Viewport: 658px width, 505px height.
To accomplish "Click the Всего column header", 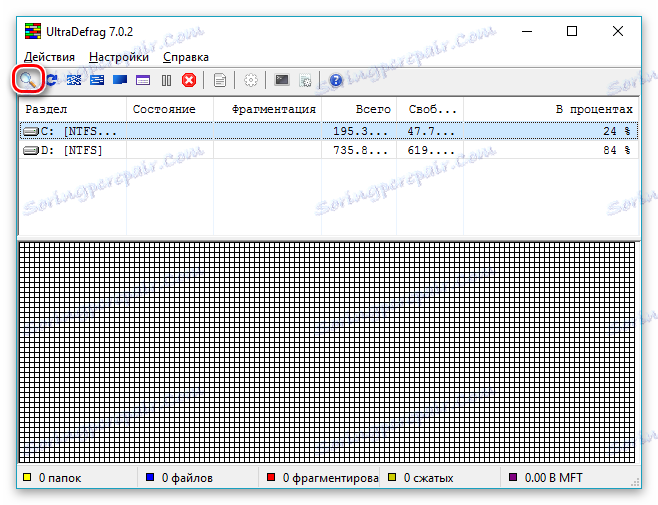I will point(359,109).
